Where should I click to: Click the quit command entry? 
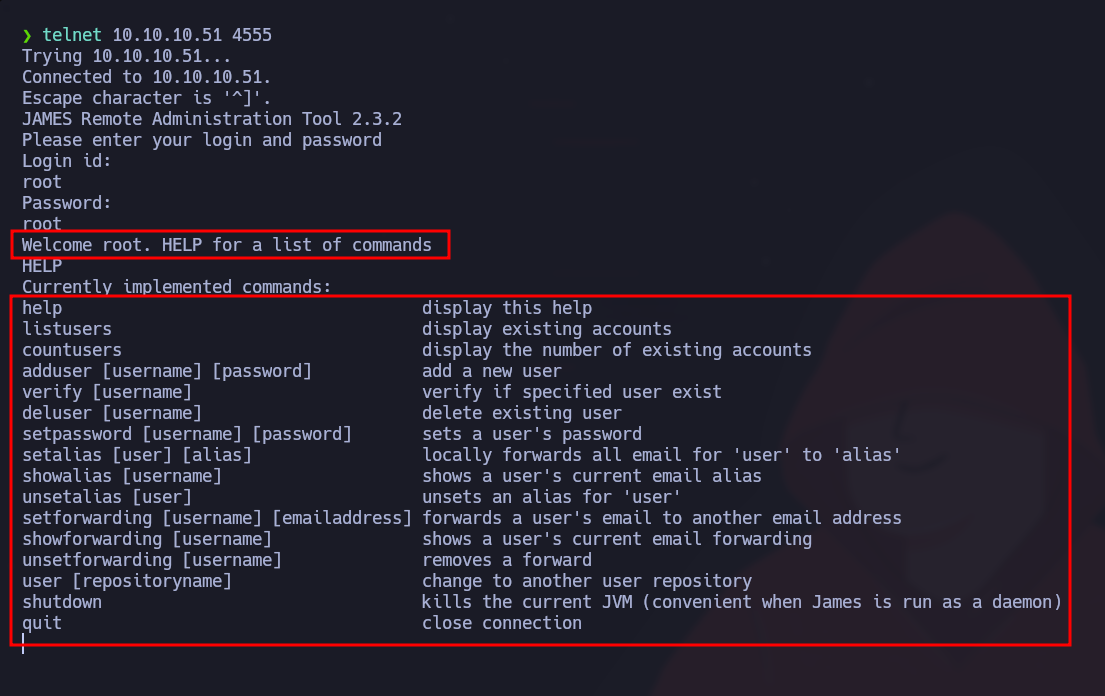[42, 623]
